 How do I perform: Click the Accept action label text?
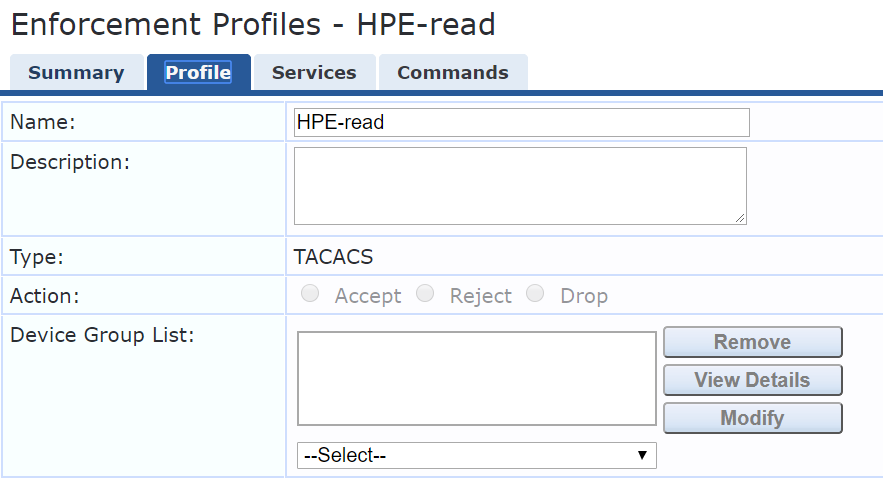point(368,296)
